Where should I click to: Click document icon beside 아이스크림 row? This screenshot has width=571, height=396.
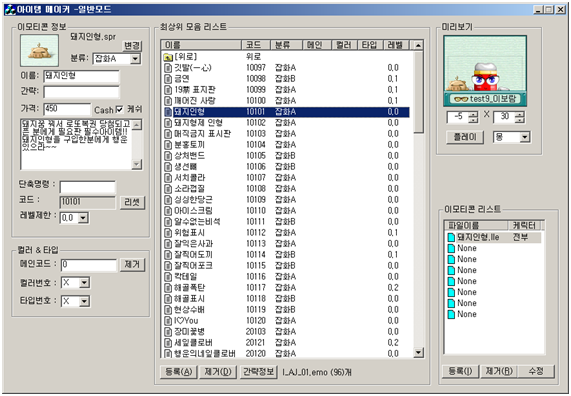168,211
